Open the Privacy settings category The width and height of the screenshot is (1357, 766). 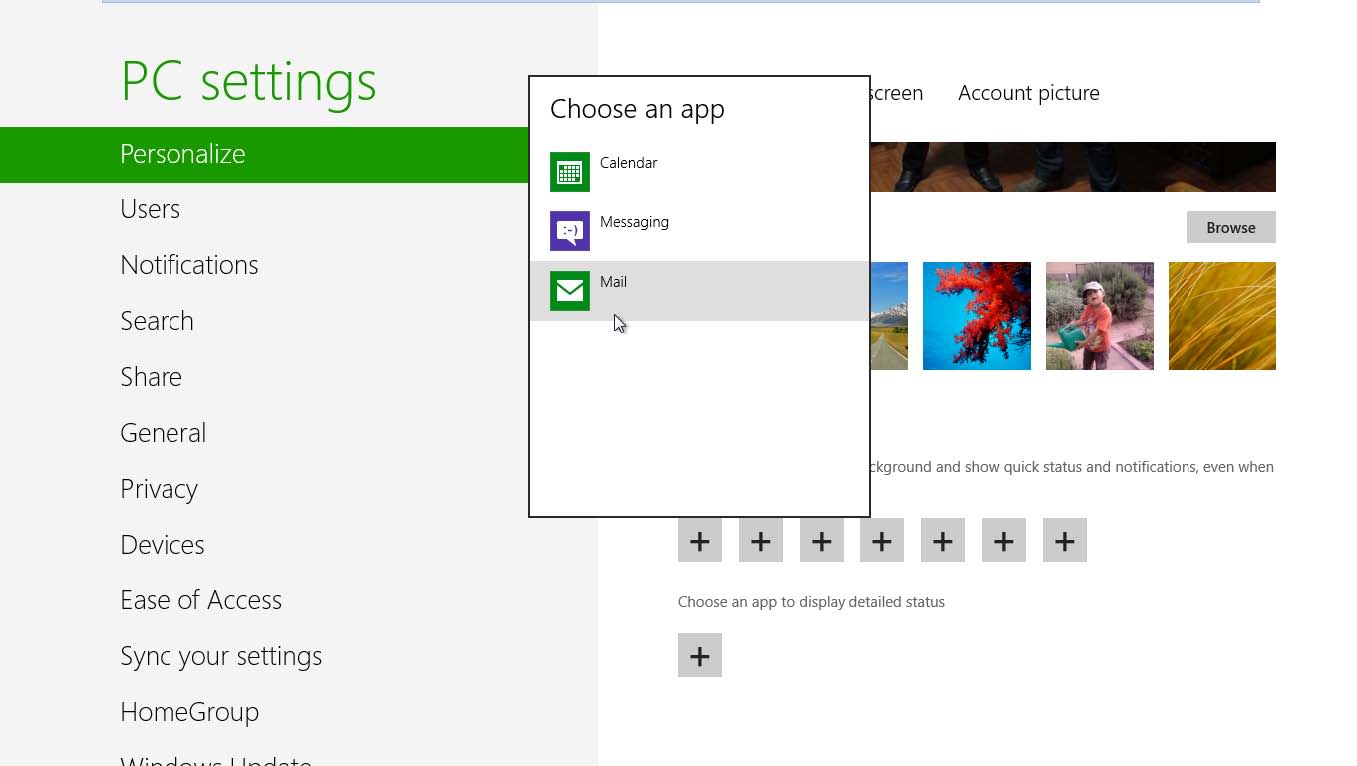coord(159,489)
